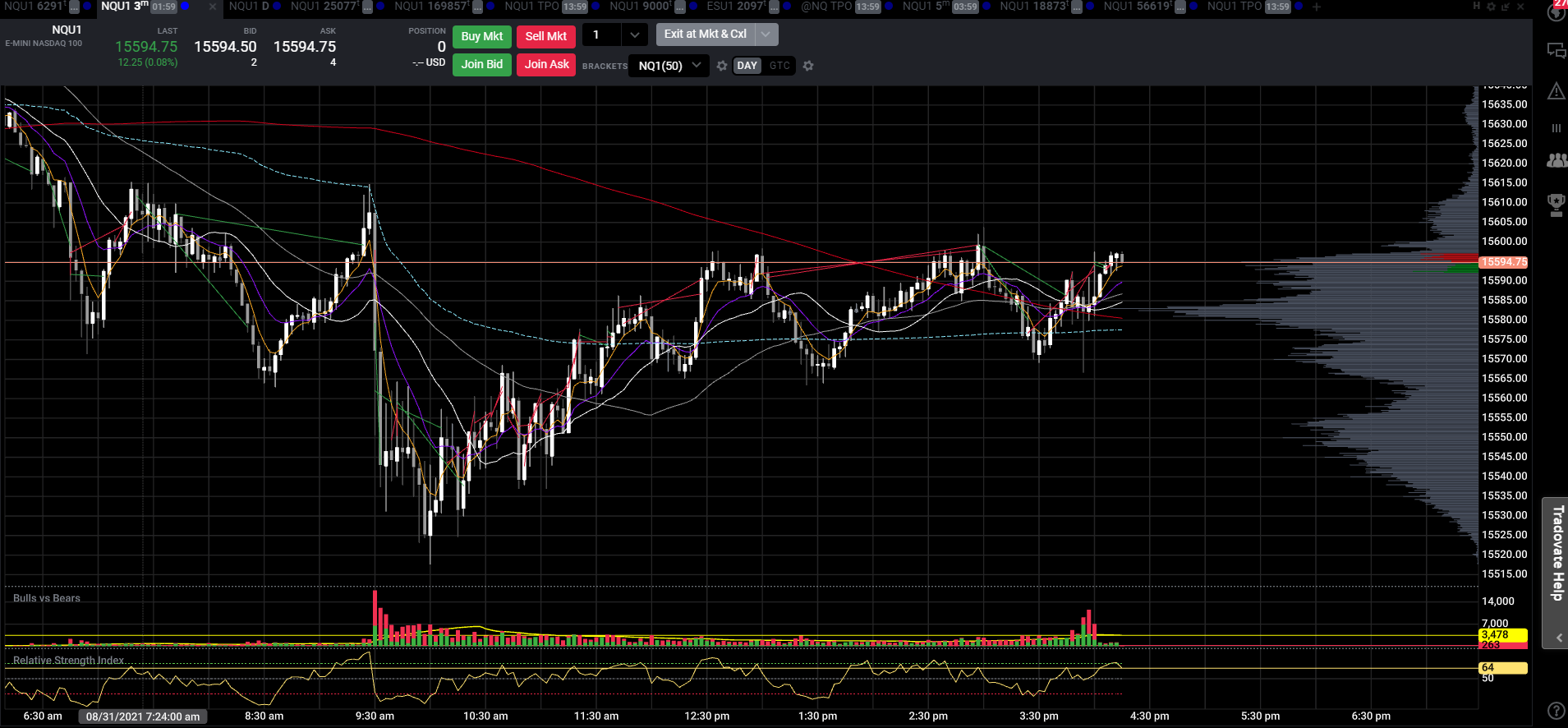Viewport: 1568px width, 728px height.
Task: Collapse Tradovate Help panel chevron
Action: [x=1559, y=638]
